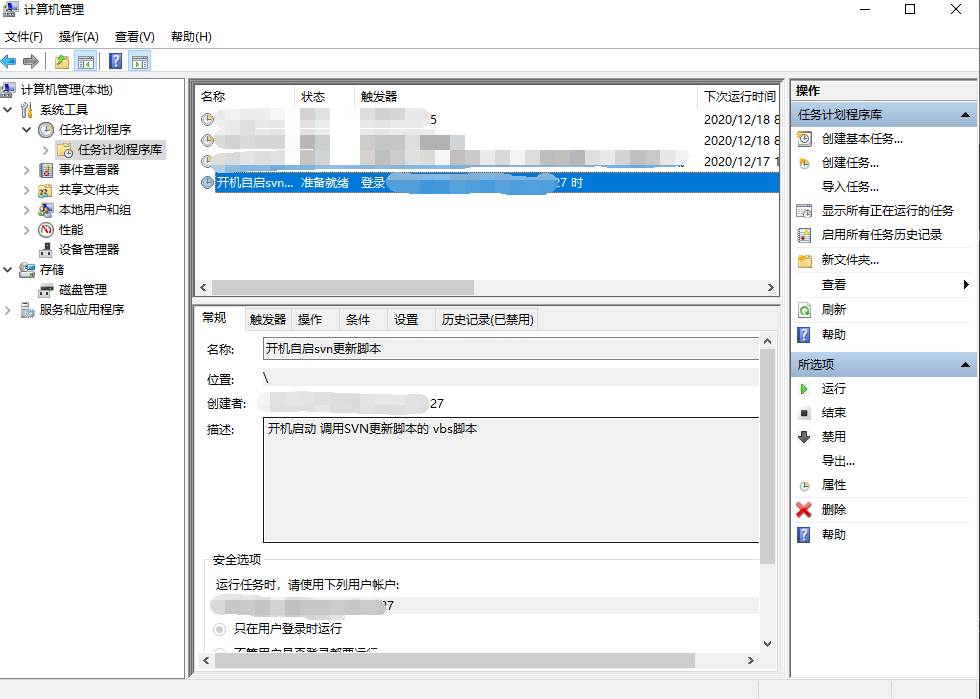Click the 禁用 gray arrow icon
Viewport: 980px width, 699px height.
click(805, 435)
